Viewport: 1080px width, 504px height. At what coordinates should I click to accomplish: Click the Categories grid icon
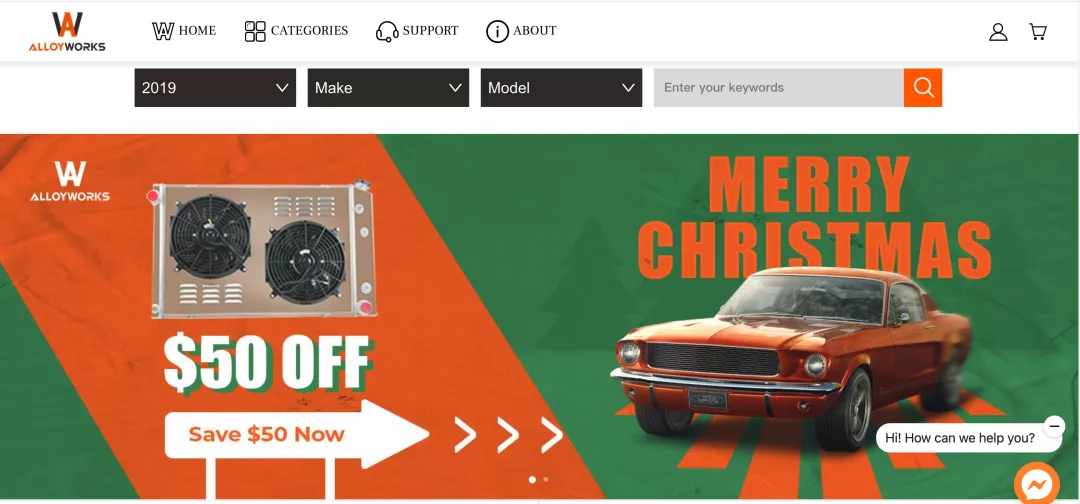[x=255, y=31]
